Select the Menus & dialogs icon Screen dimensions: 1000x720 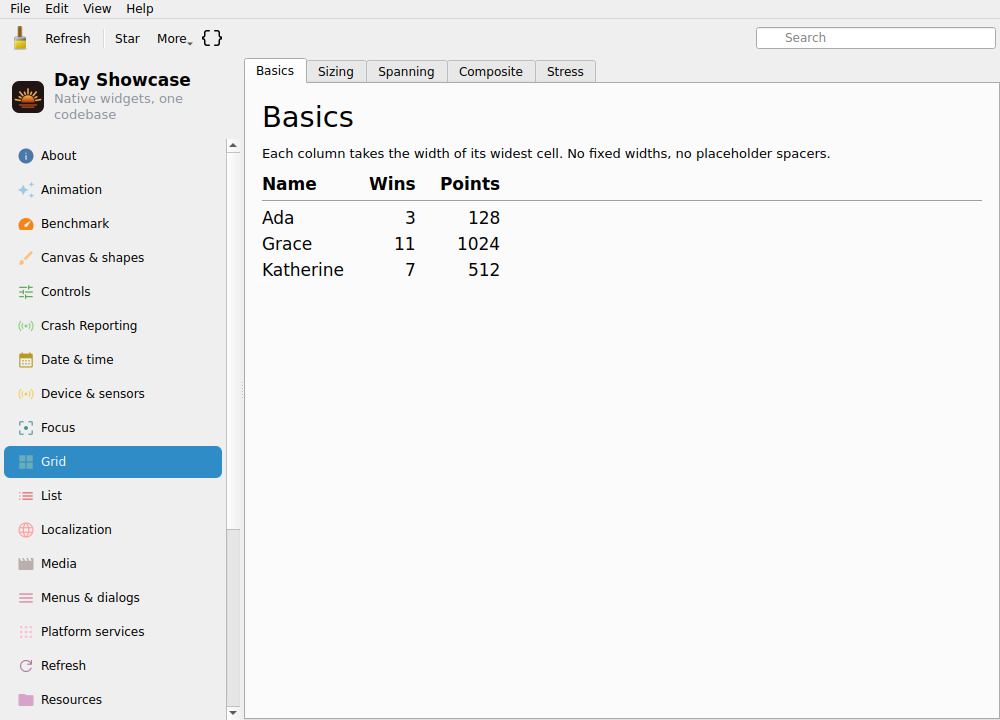coord(26,598)
